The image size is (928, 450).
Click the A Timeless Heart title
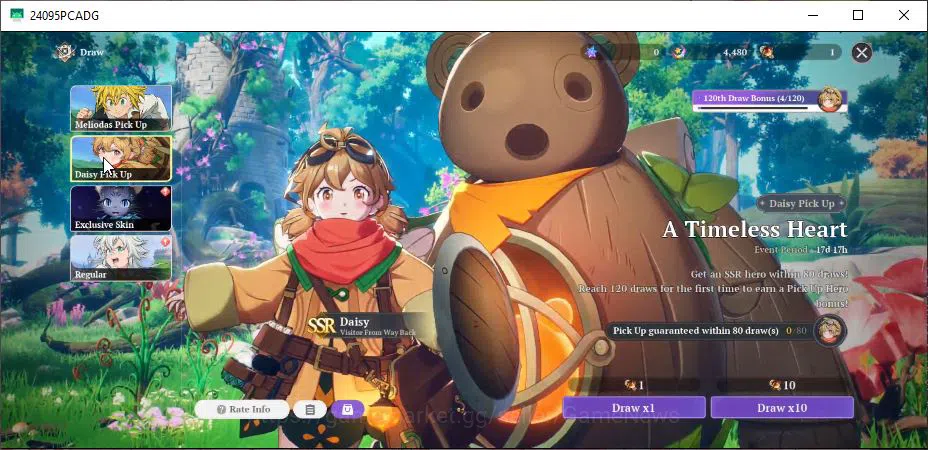point(755,229)
